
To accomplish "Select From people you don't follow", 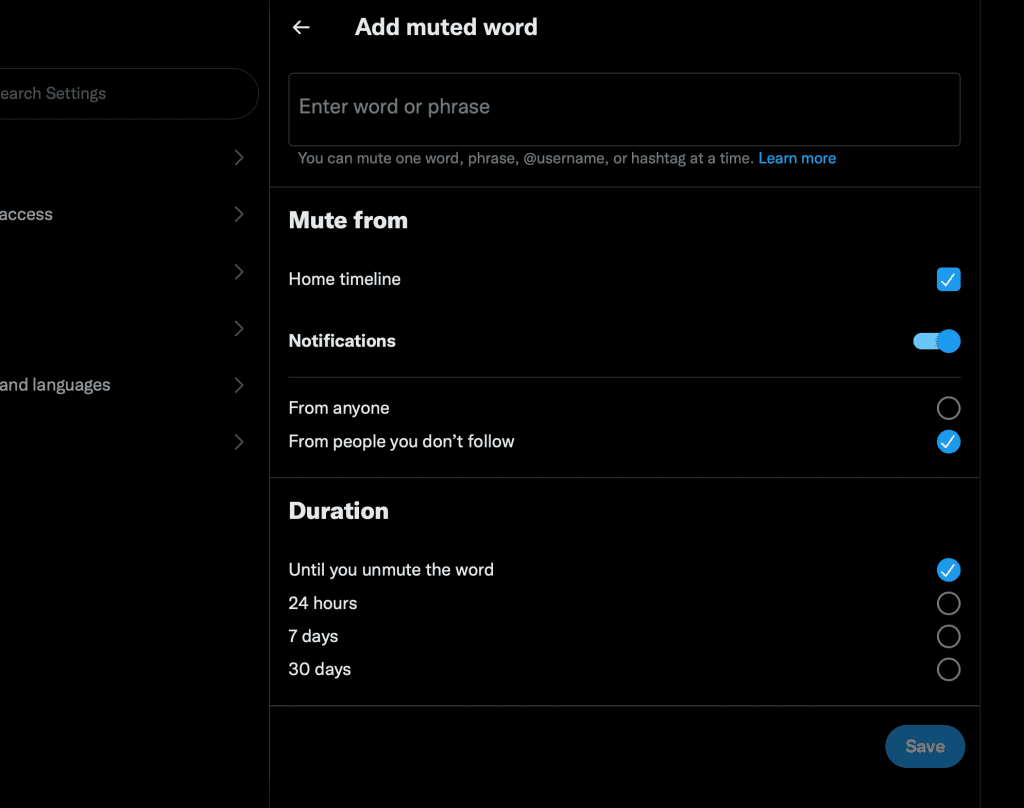I will (x=948, y=442).
